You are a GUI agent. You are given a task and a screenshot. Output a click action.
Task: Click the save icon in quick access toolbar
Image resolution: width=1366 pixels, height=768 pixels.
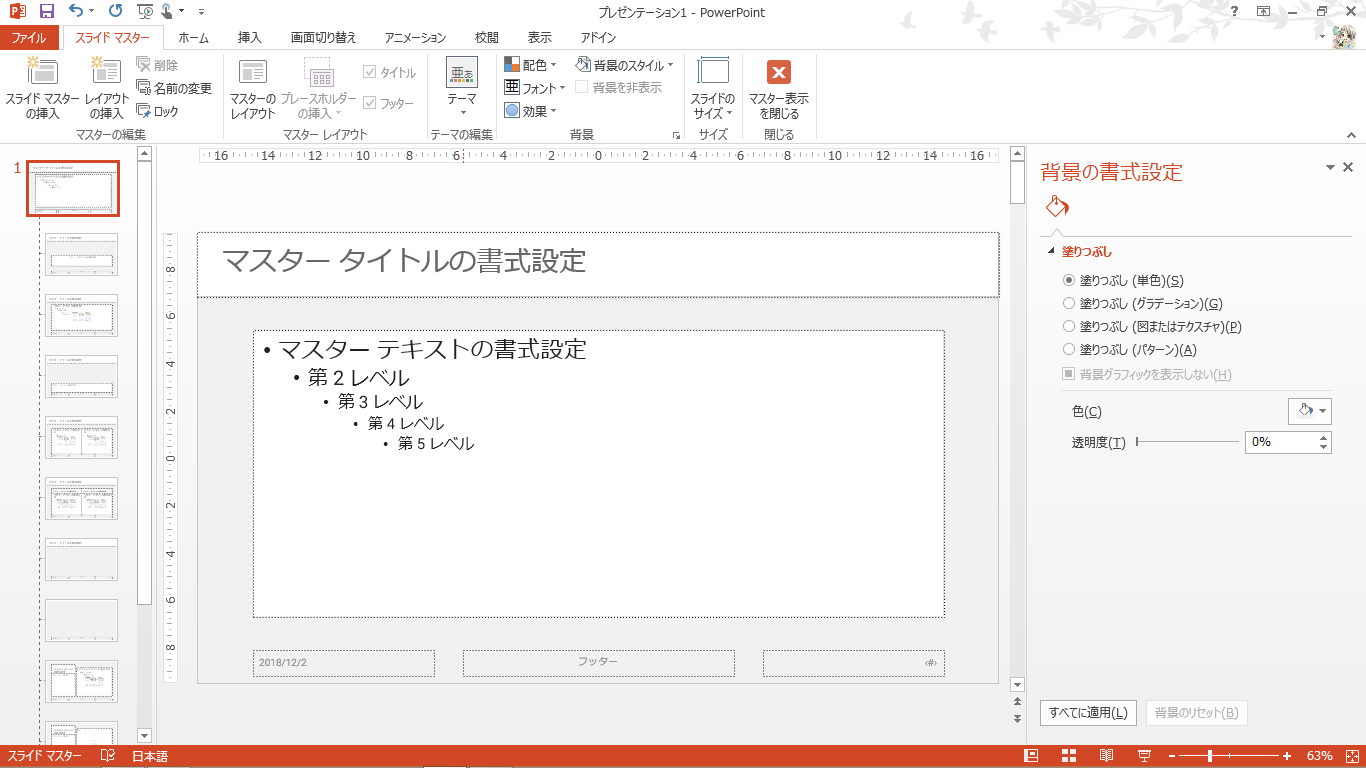click(46, 12)
